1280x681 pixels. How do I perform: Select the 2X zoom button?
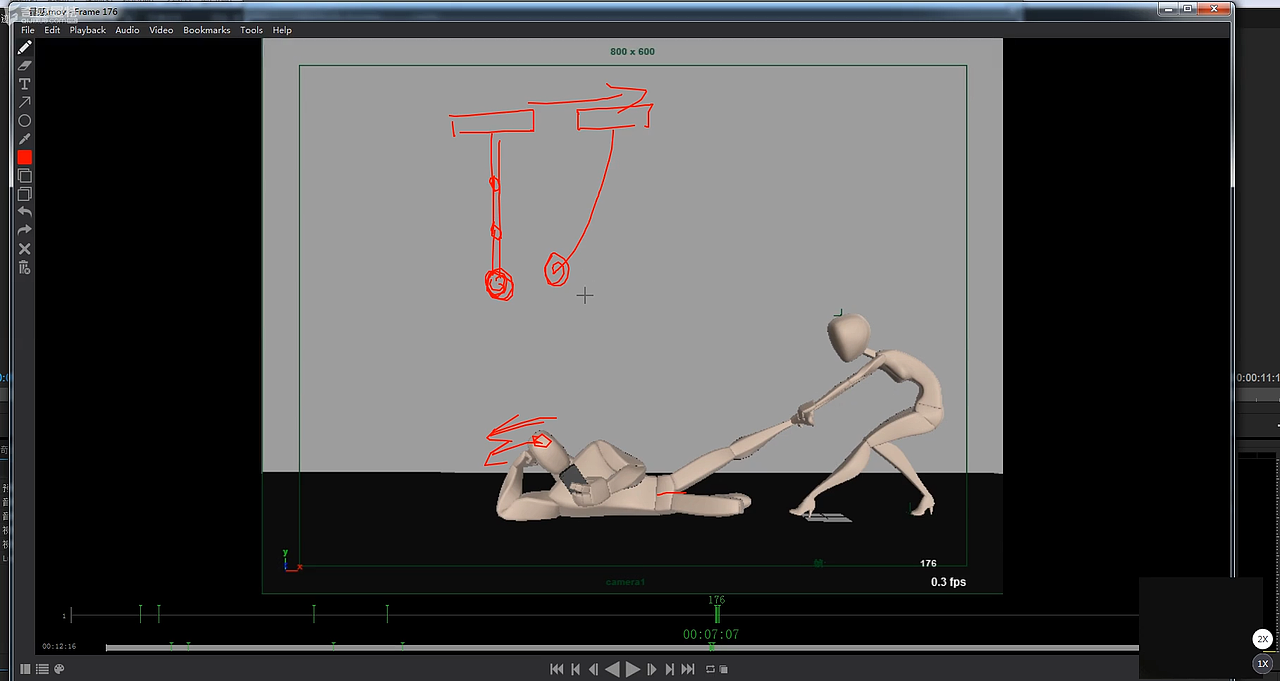click(x=1262, y=639)
